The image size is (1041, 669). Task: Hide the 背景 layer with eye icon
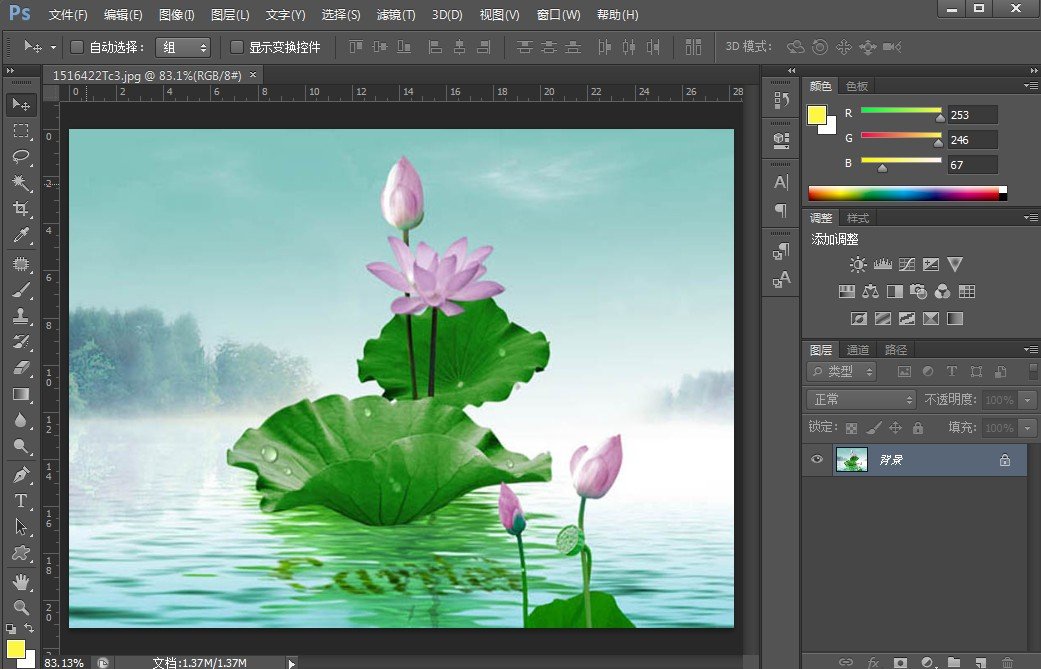tap(818, 460)
